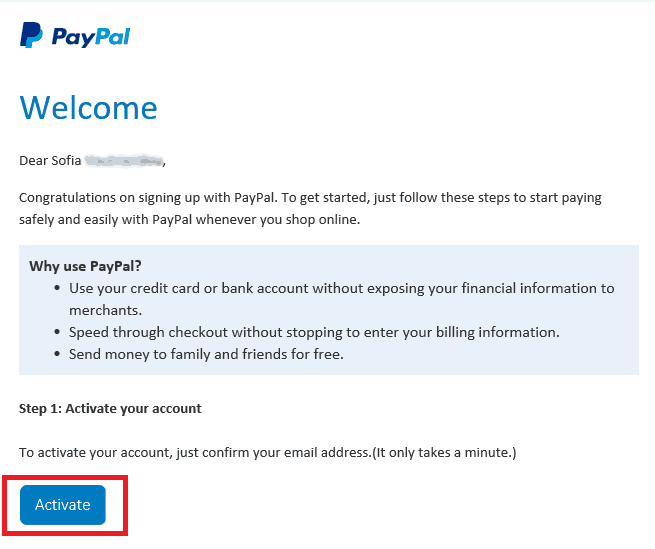The height and width of the screenshot is (549, 655).
Task: Click '(It only takes a minute.)' text
Action: point(444,452)
